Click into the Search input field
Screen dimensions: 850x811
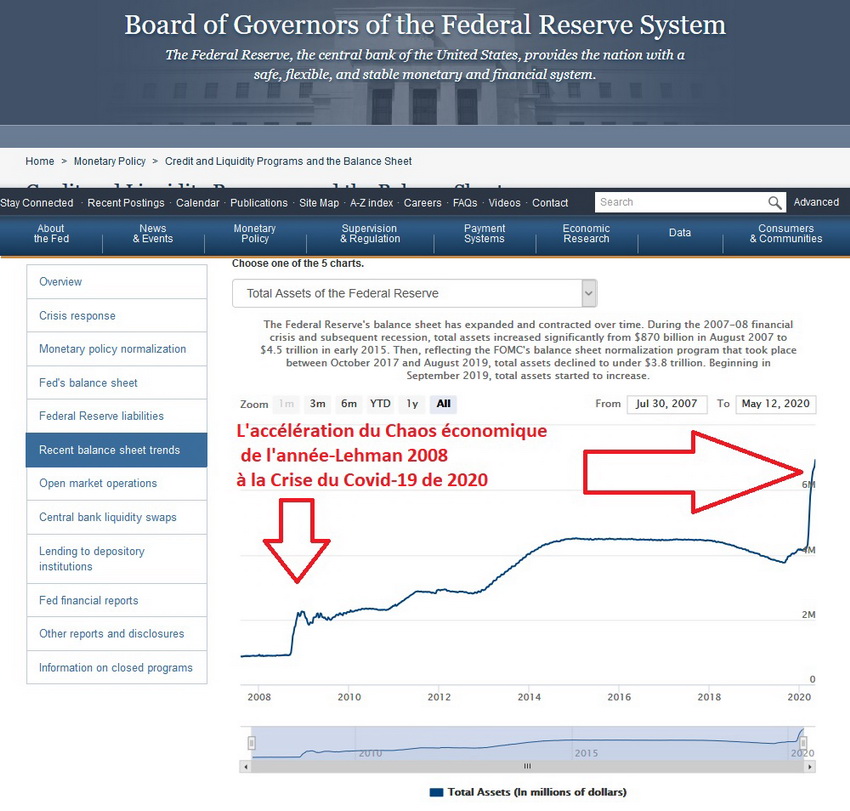680,202
